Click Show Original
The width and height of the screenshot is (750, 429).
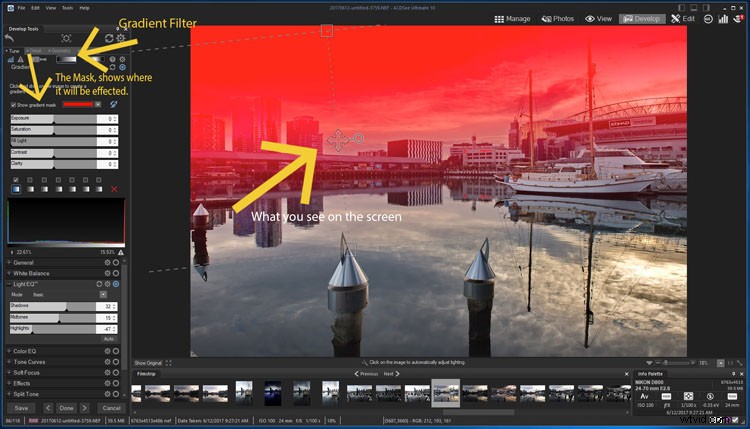[x=148, y=363]
